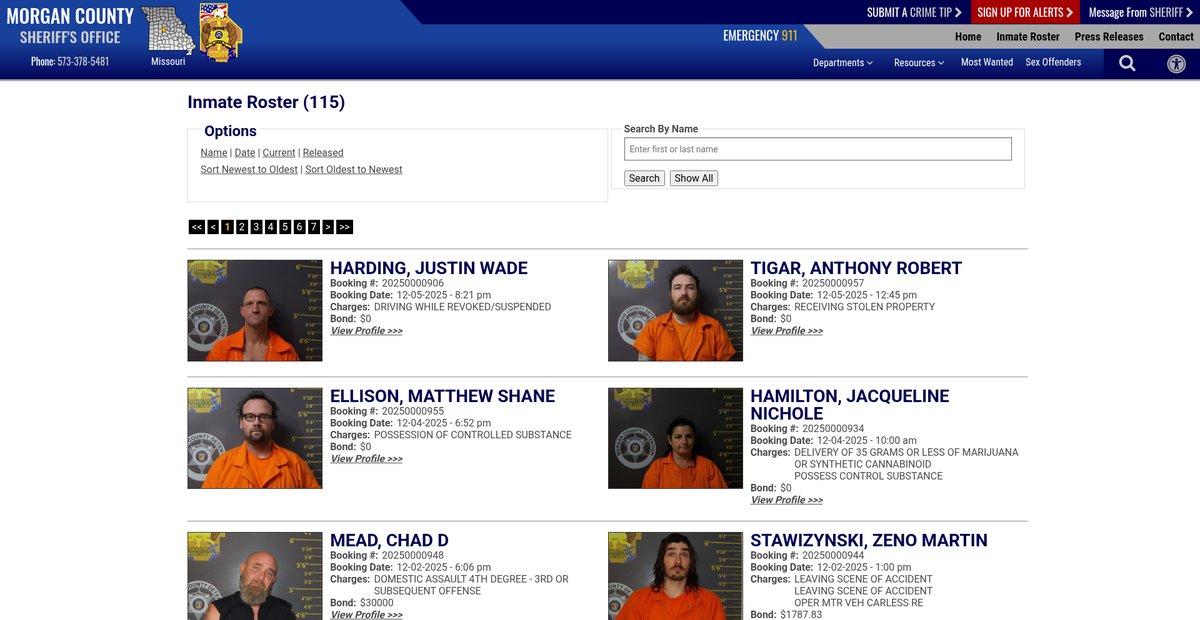Select pagination page 4

pos(271,227)
